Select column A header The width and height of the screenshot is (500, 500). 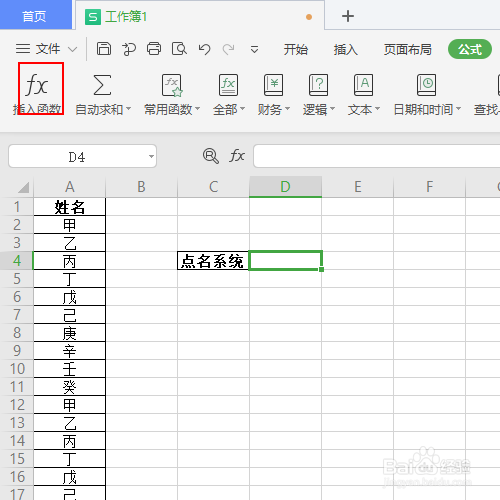(69, 187)
